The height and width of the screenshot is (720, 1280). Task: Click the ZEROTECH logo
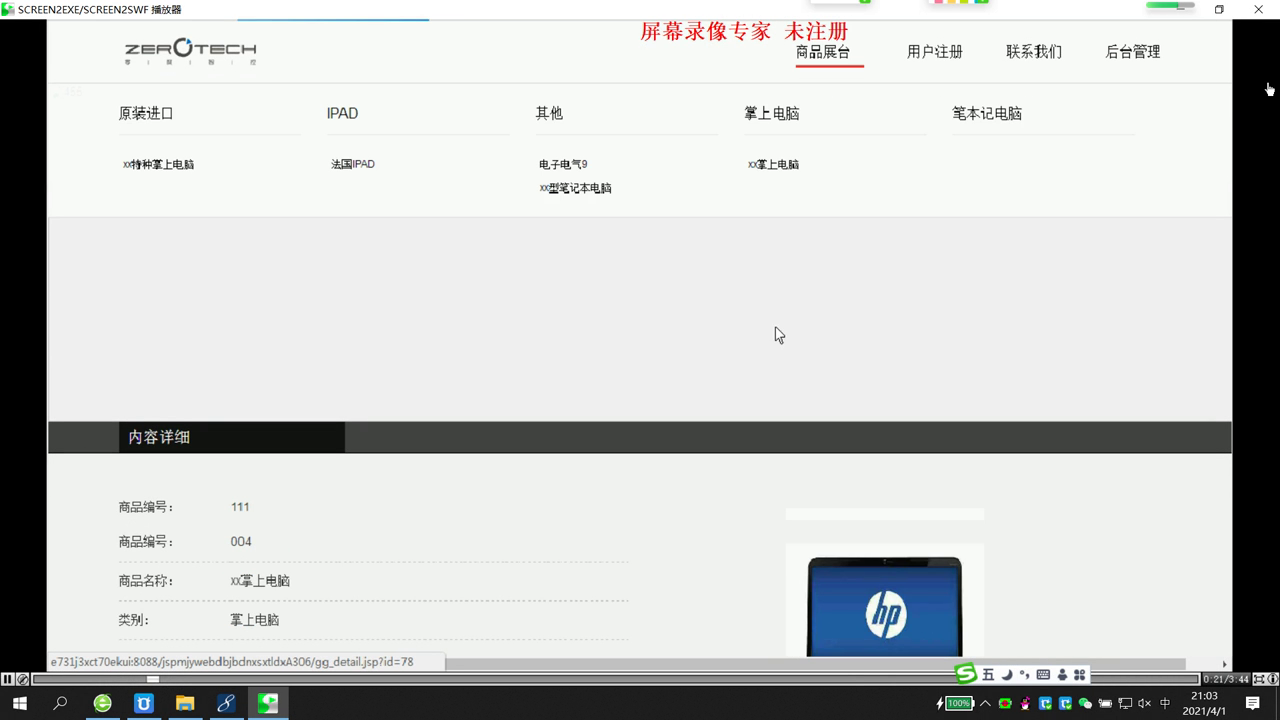[x=190, y=50]
